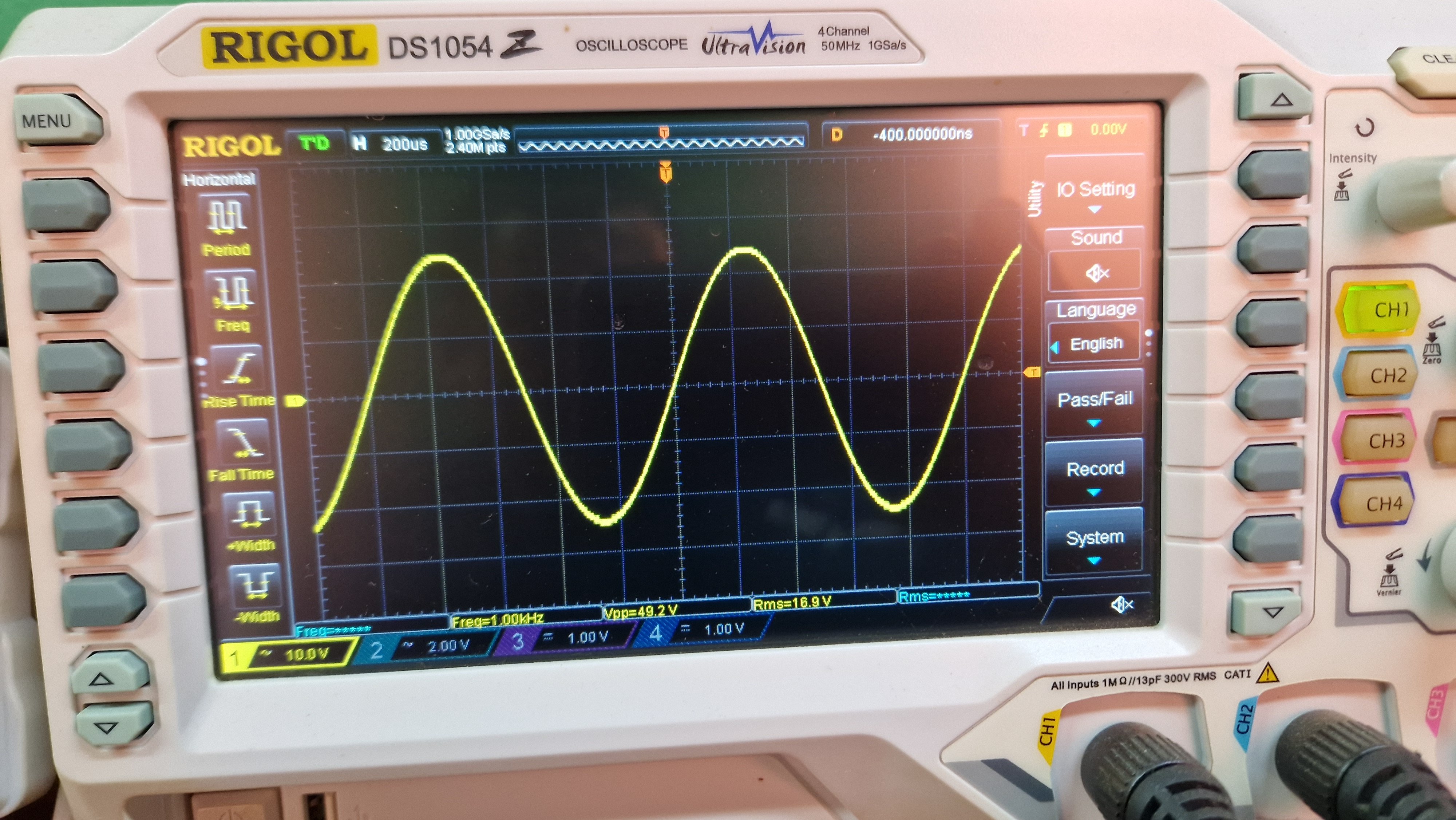Click the Freq=1.00kHz measurement readout
This screenshot has height=820, width=1456.
tap(497, 620)
